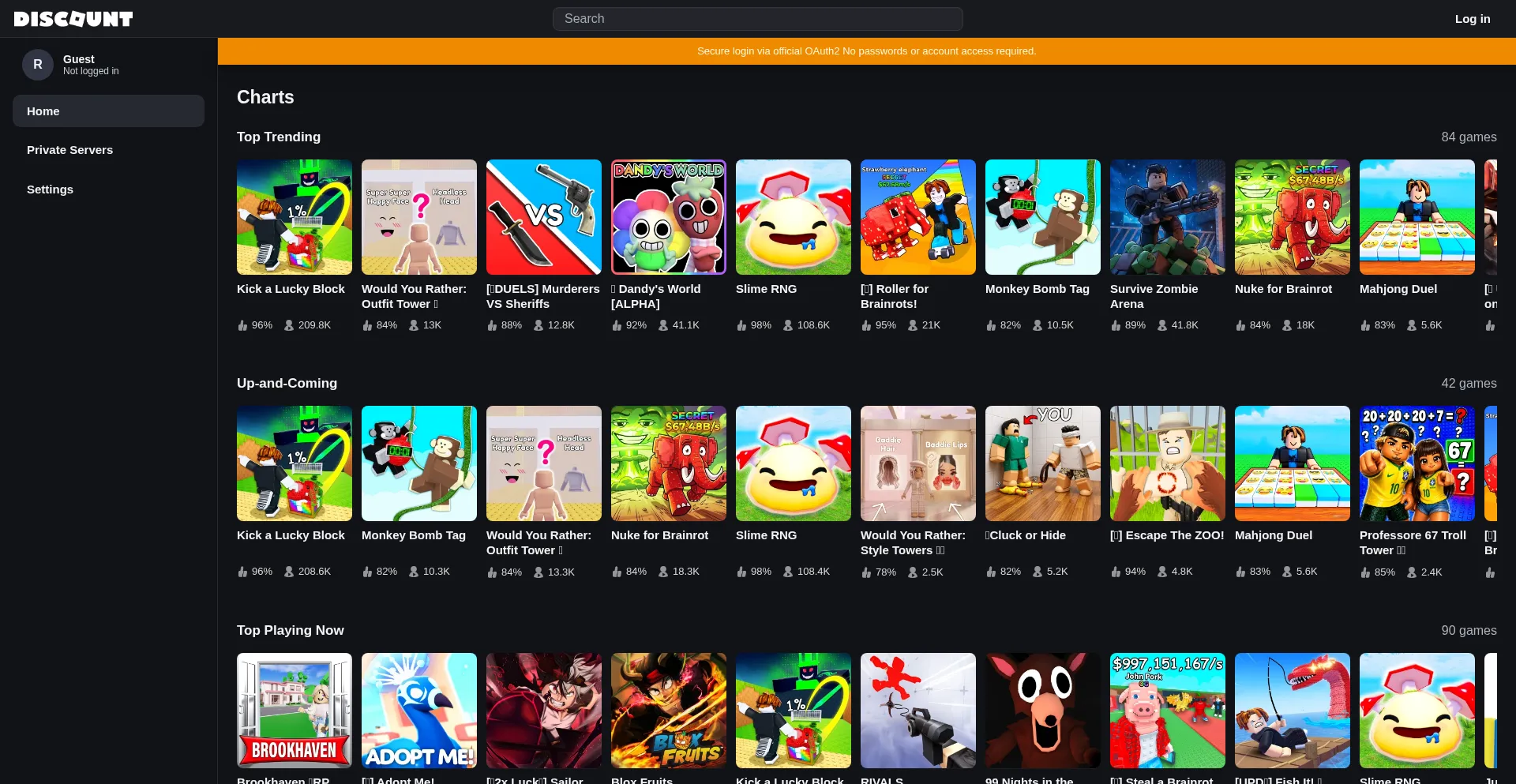Screen dimensions: 1516x784
Task: Click the Top Playing Now section heading
Action: [x=291, y=630]
